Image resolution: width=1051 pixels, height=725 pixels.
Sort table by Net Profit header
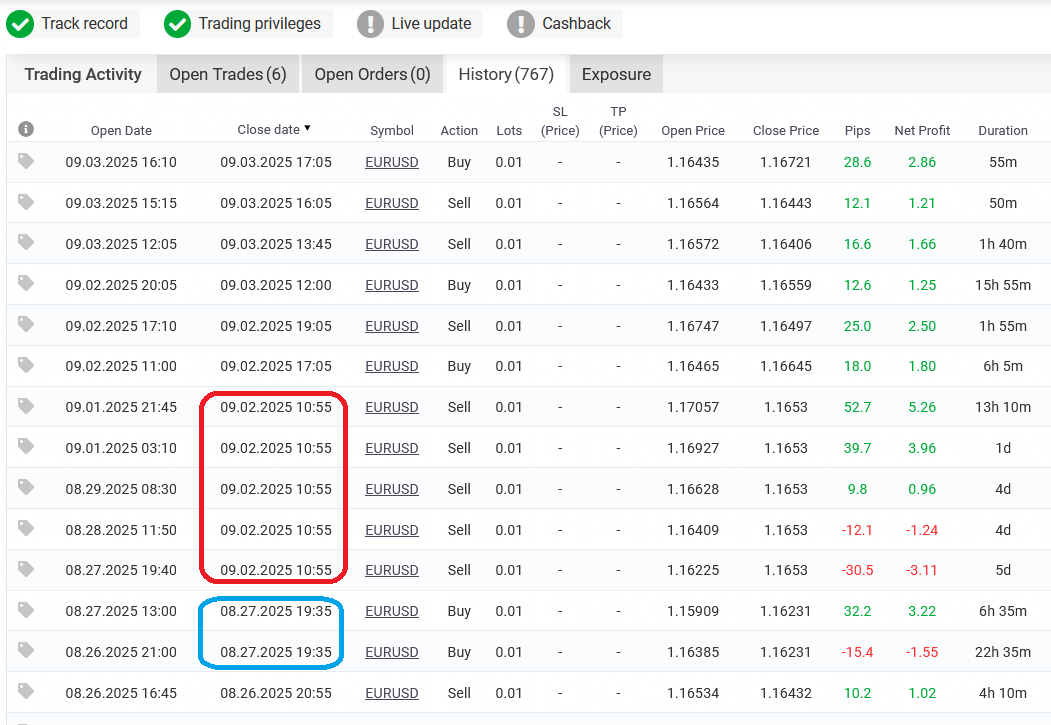922,130
